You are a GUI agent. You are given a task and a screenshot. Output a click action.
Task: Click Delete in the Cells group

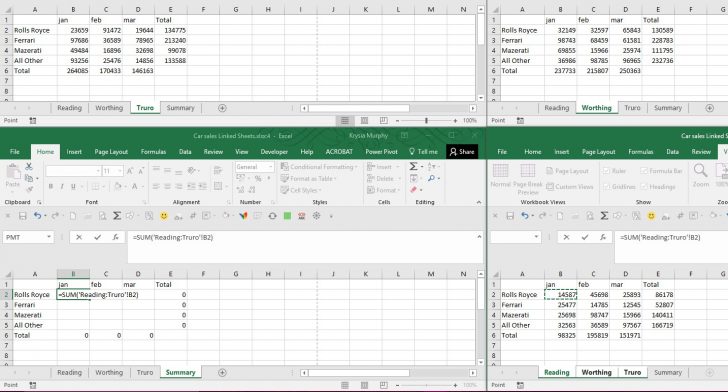pyautogui.click(x=384, y=178)
